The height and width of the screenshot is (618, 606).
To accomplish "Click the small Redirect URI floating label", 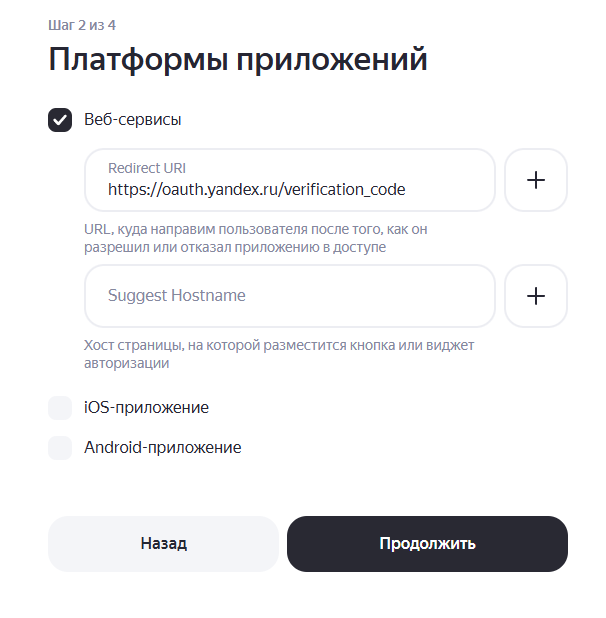I will (x=146, y=168).
